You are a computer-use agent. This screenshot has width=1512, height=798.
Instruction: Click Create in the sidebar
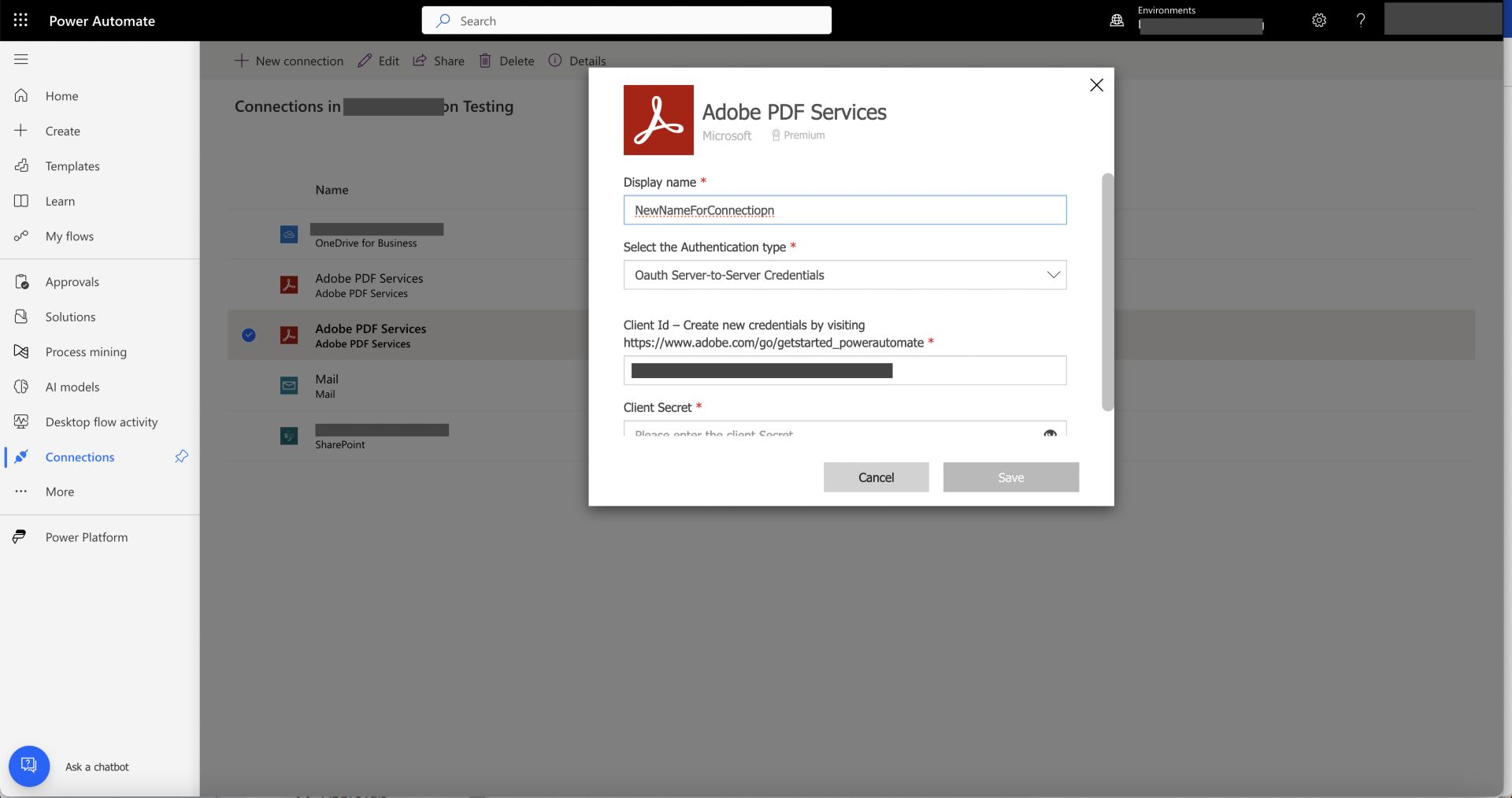[x=62, y=132]
